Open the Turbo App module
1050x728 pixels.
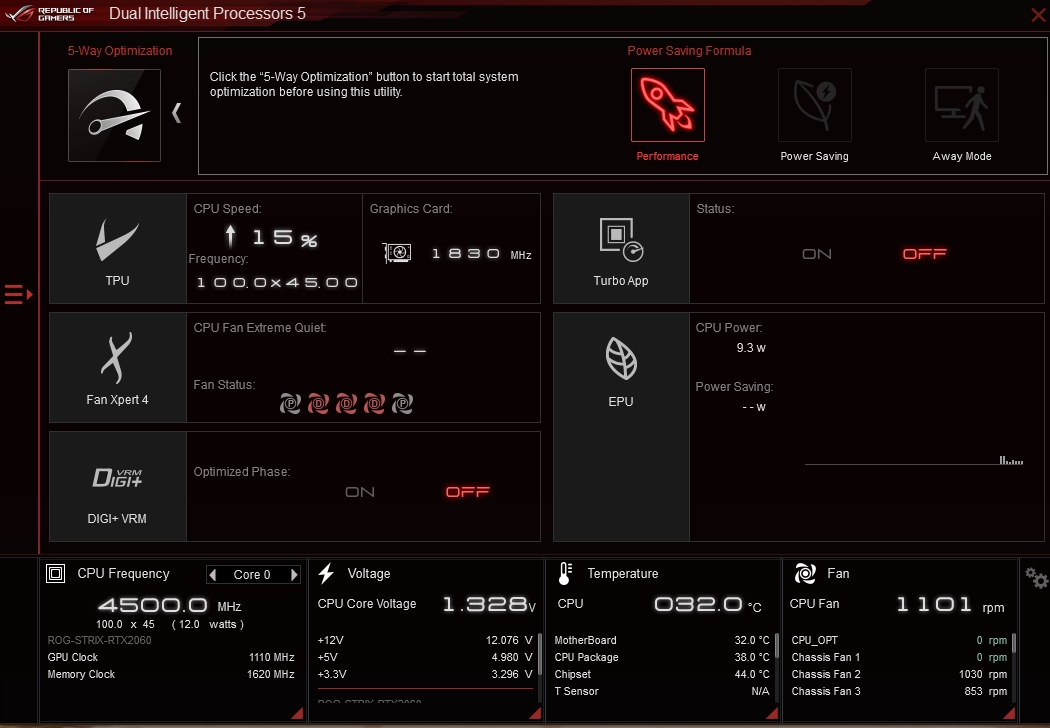(x=621, y=248)
